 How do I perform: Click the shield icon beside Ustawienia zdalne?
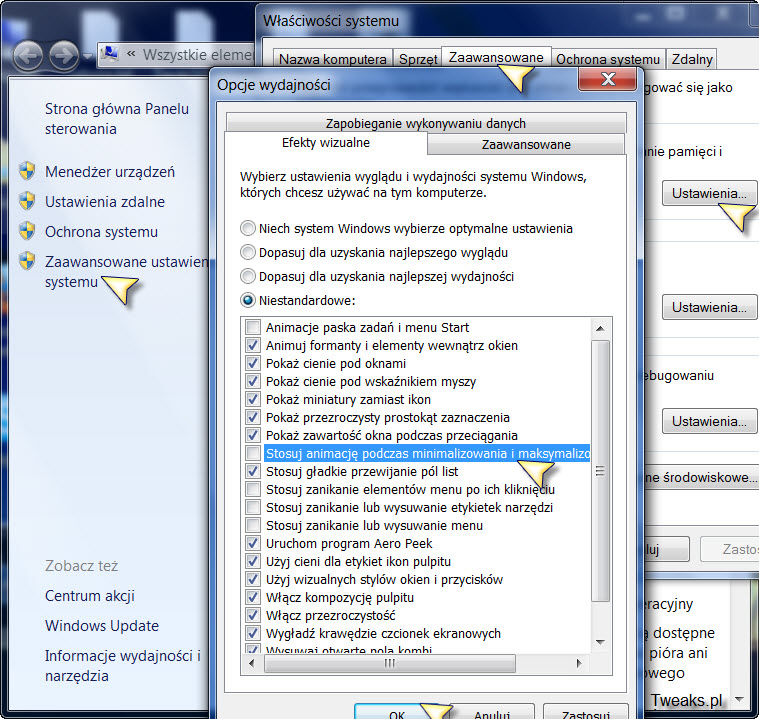pyautogui.click(x=27, y=201)
